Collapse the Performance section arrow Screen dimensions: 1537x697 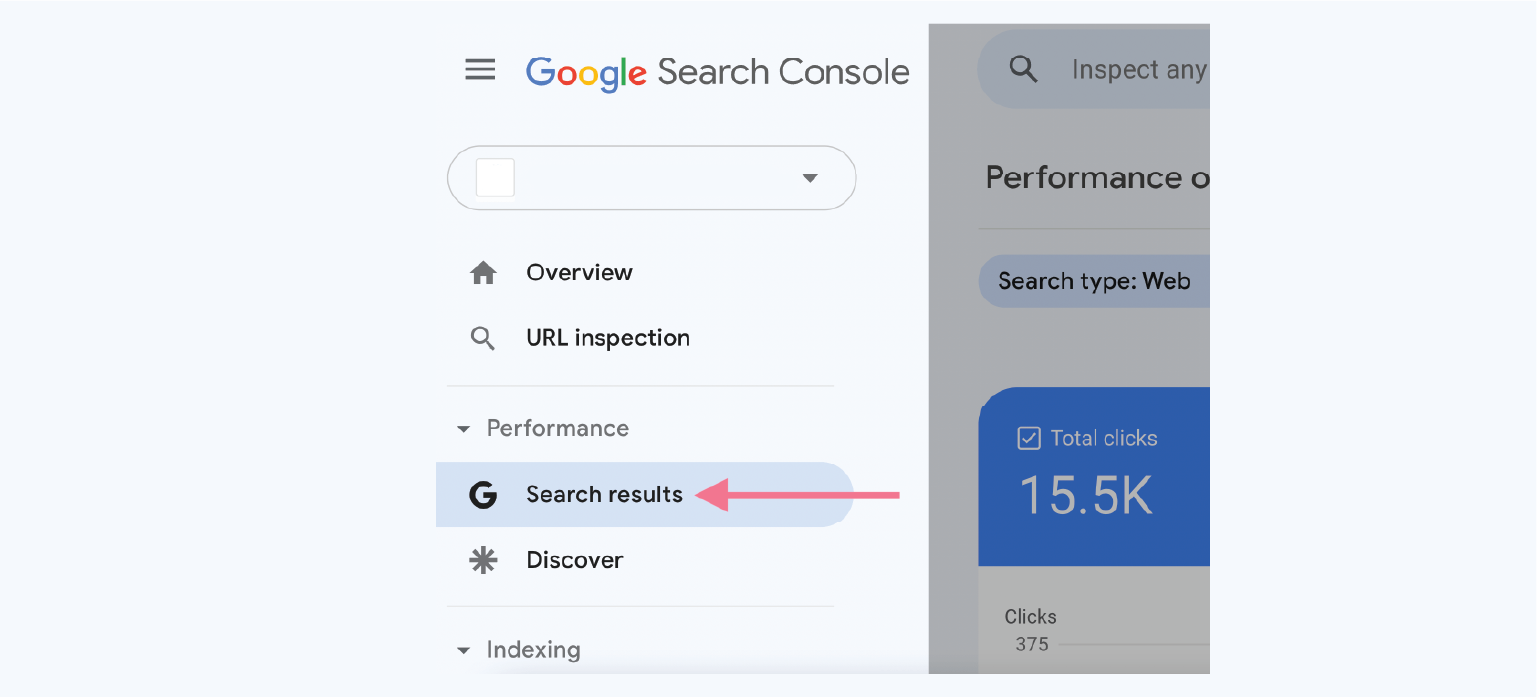point(463,429)
